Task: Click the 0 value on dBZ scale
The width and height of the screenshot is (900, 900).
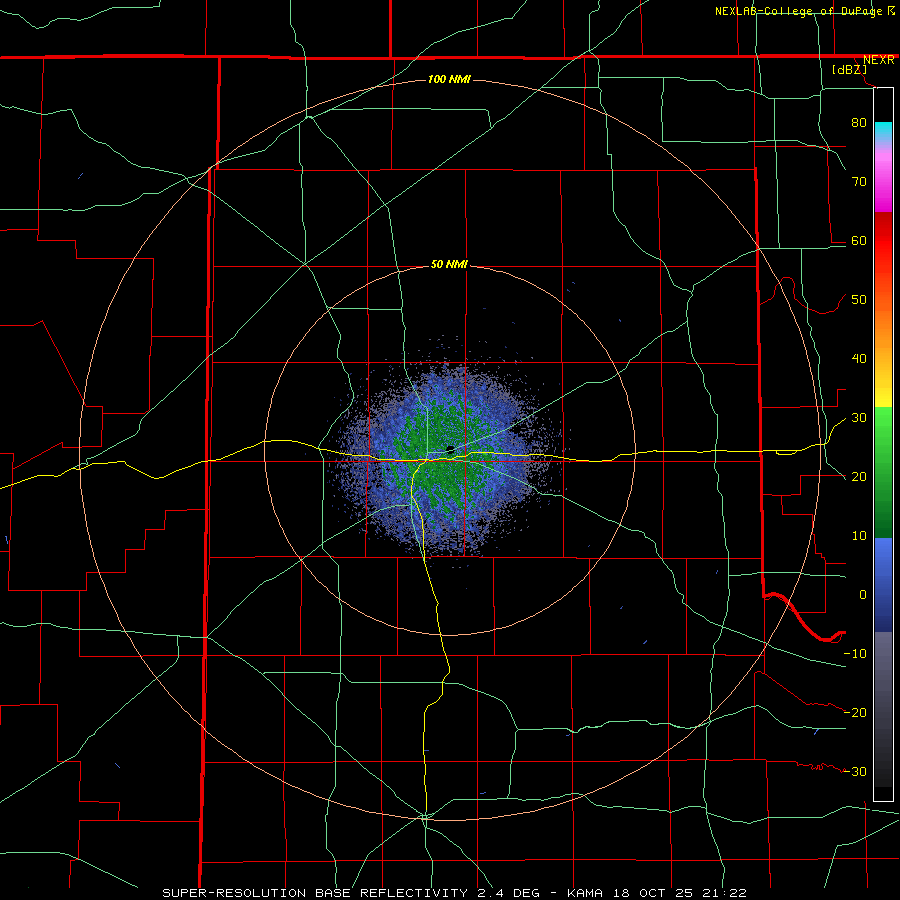Action: [x=863, y=595]
